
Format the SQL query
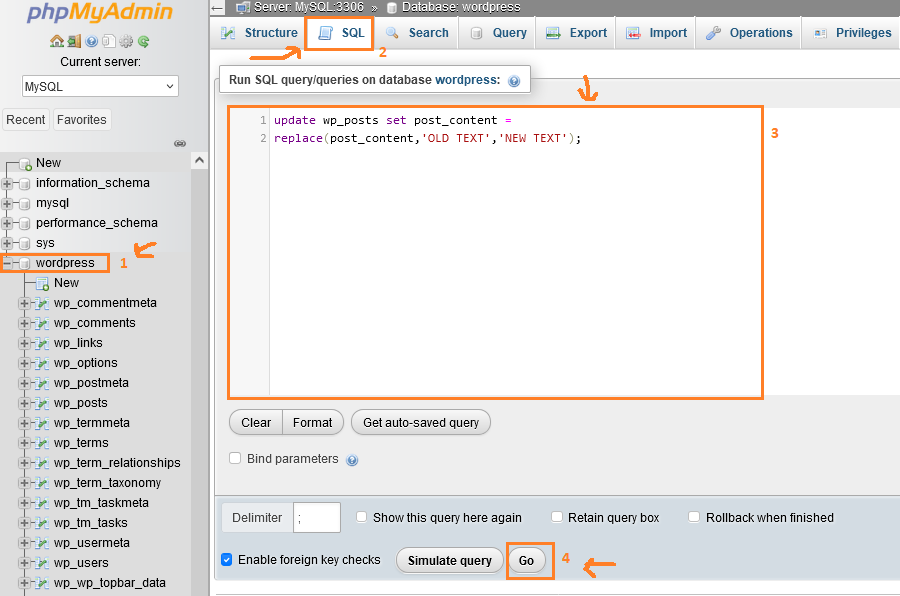312,423
